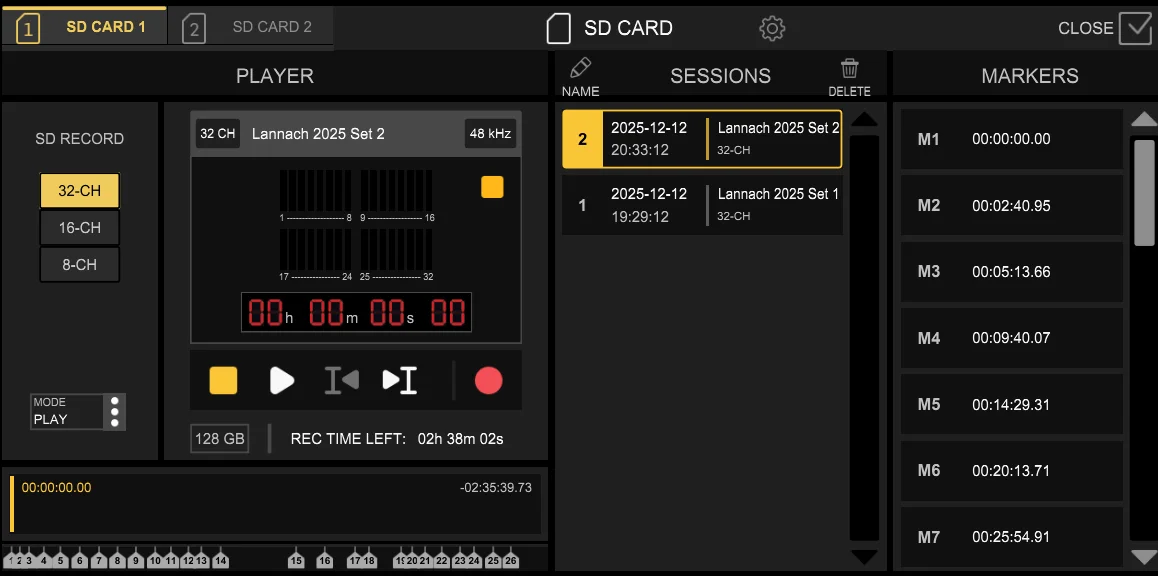Select 8-CH SD record mode
This screenshot has height=576, width=1158.
pyautogui.click(x=80, y=264)
